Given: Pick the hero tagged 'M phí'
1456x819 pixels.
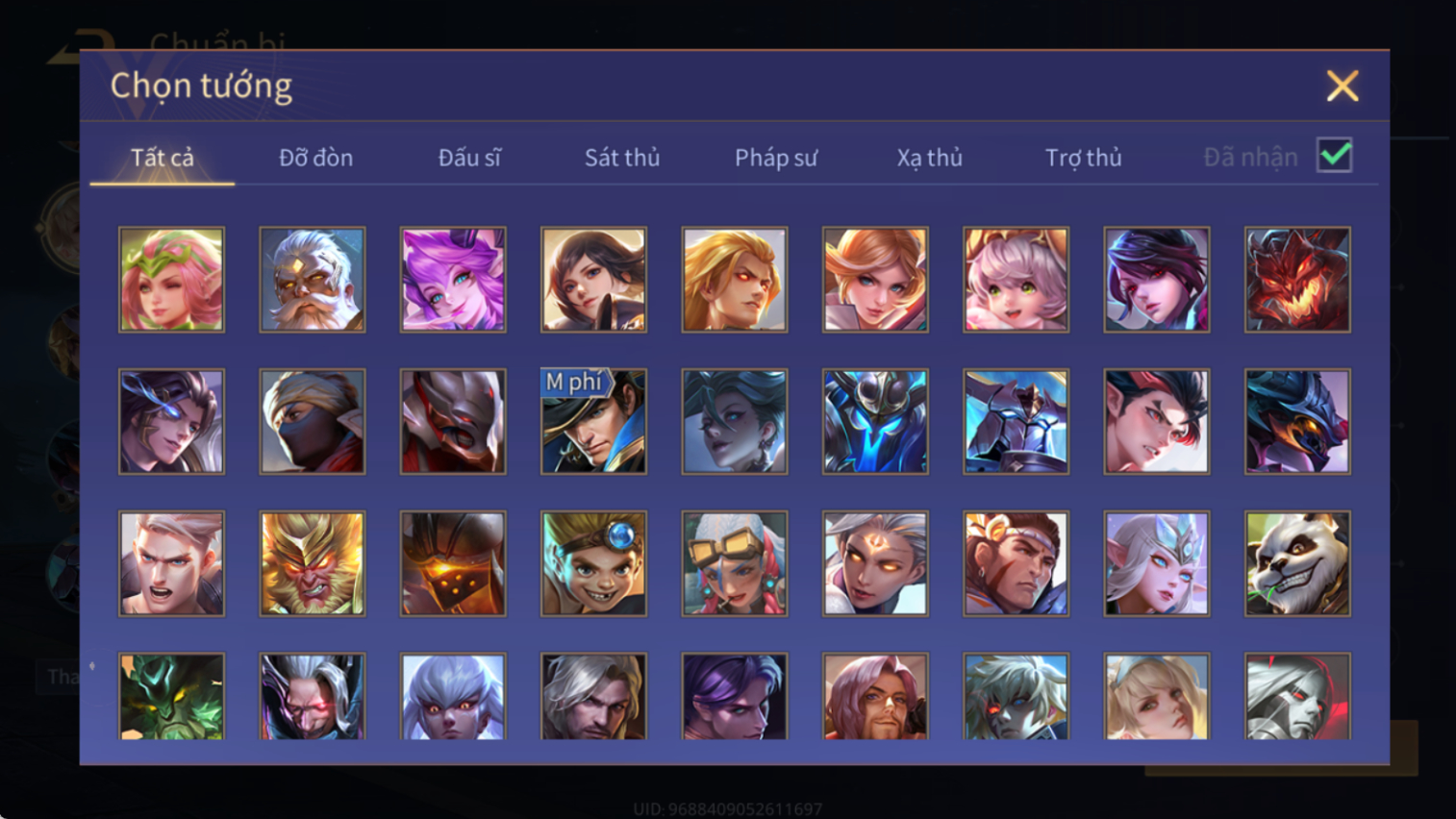Looking at the screenshot, I should (593, 422).
